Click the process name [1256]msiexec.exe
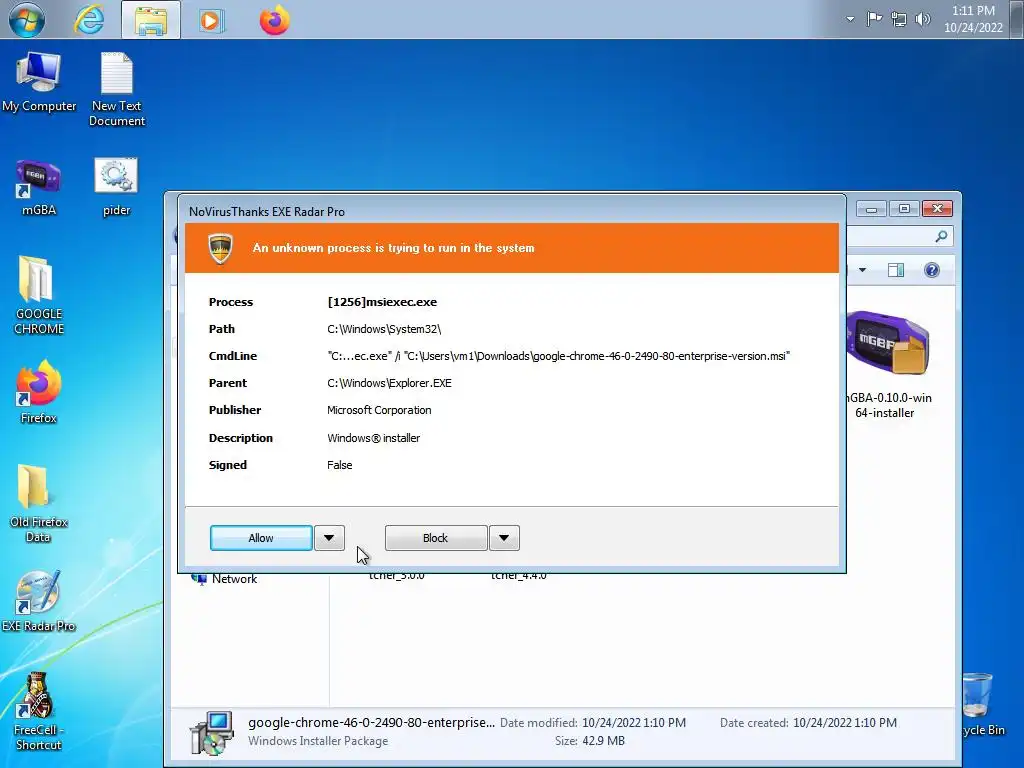 [382, 302]
